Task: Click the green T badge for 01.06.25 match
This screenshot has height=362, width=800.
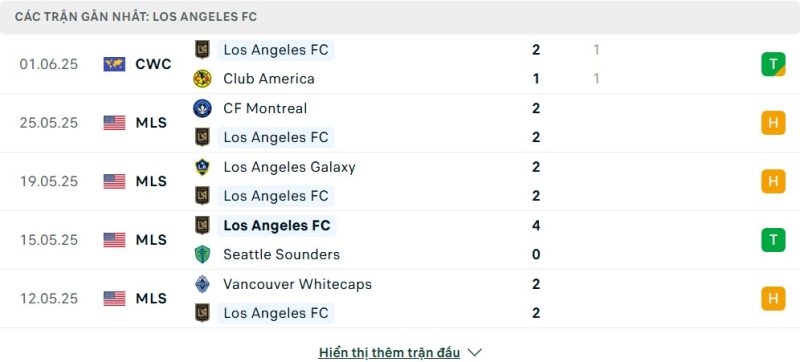Action: (773, 64)
